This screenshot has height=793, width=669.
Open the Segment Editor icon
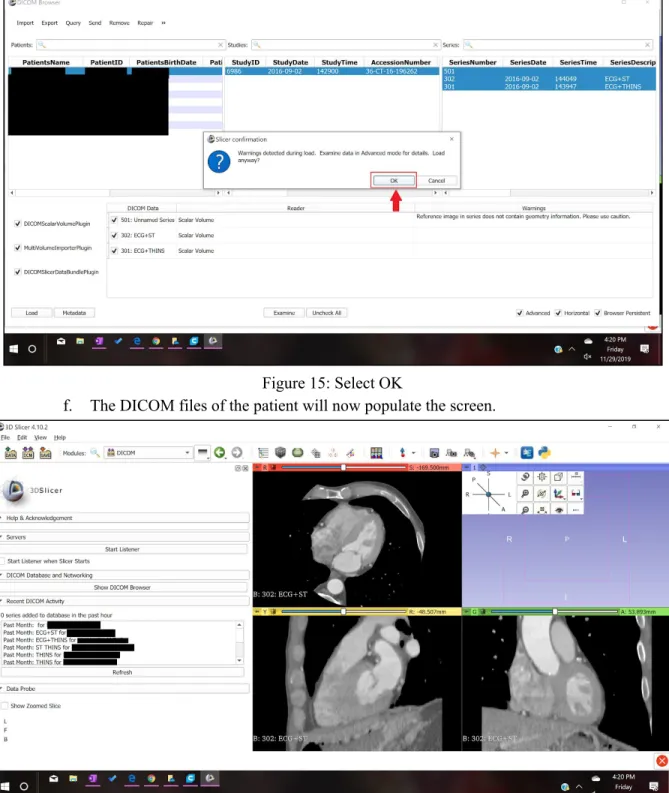[350, 453]
